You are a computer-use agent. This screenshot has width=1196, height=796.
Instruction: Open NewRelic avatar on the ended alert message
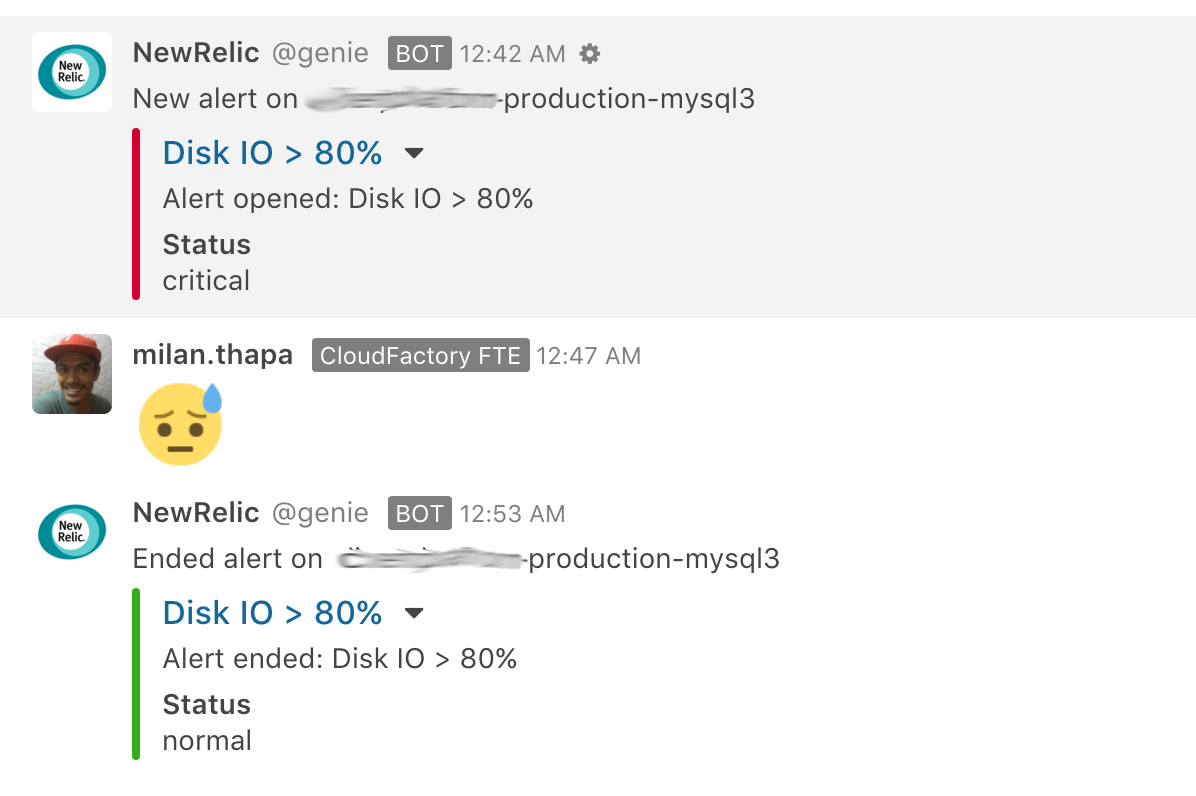click(x=72, y=531)
